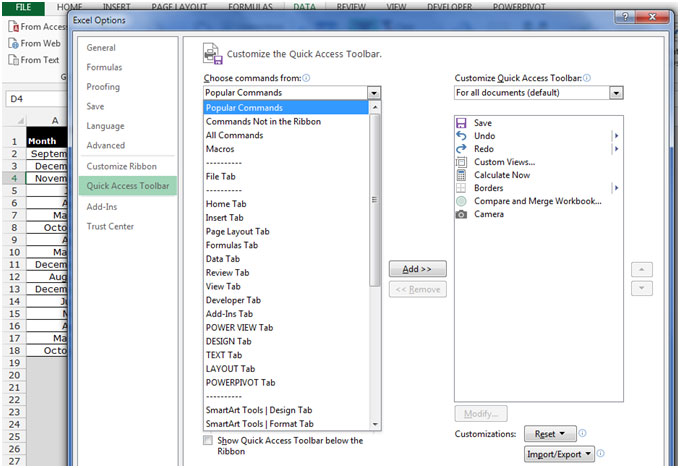
Task: Click the From Text icon in Excel ribbon
Action: pyautogui.click(x=14, y=60)
